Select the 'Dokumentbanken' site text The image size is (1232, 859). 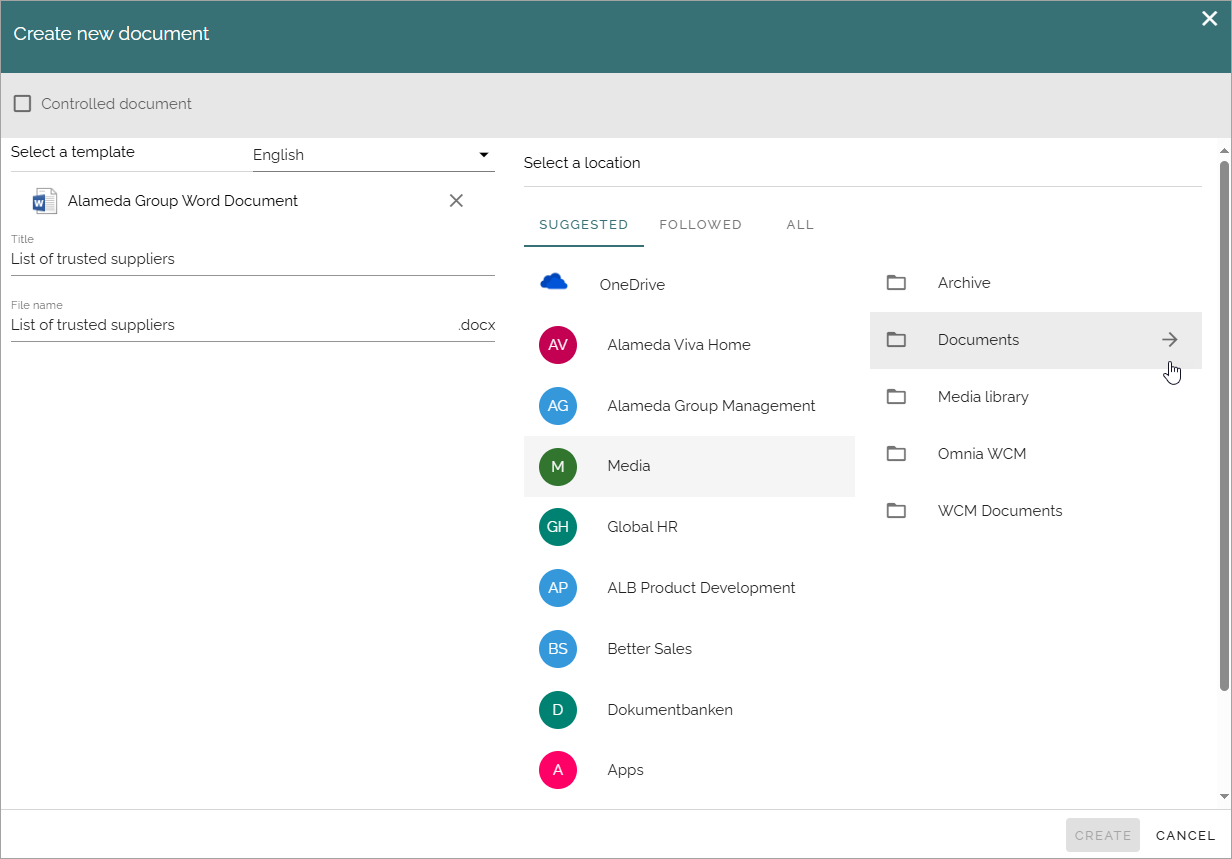(670, 710)
